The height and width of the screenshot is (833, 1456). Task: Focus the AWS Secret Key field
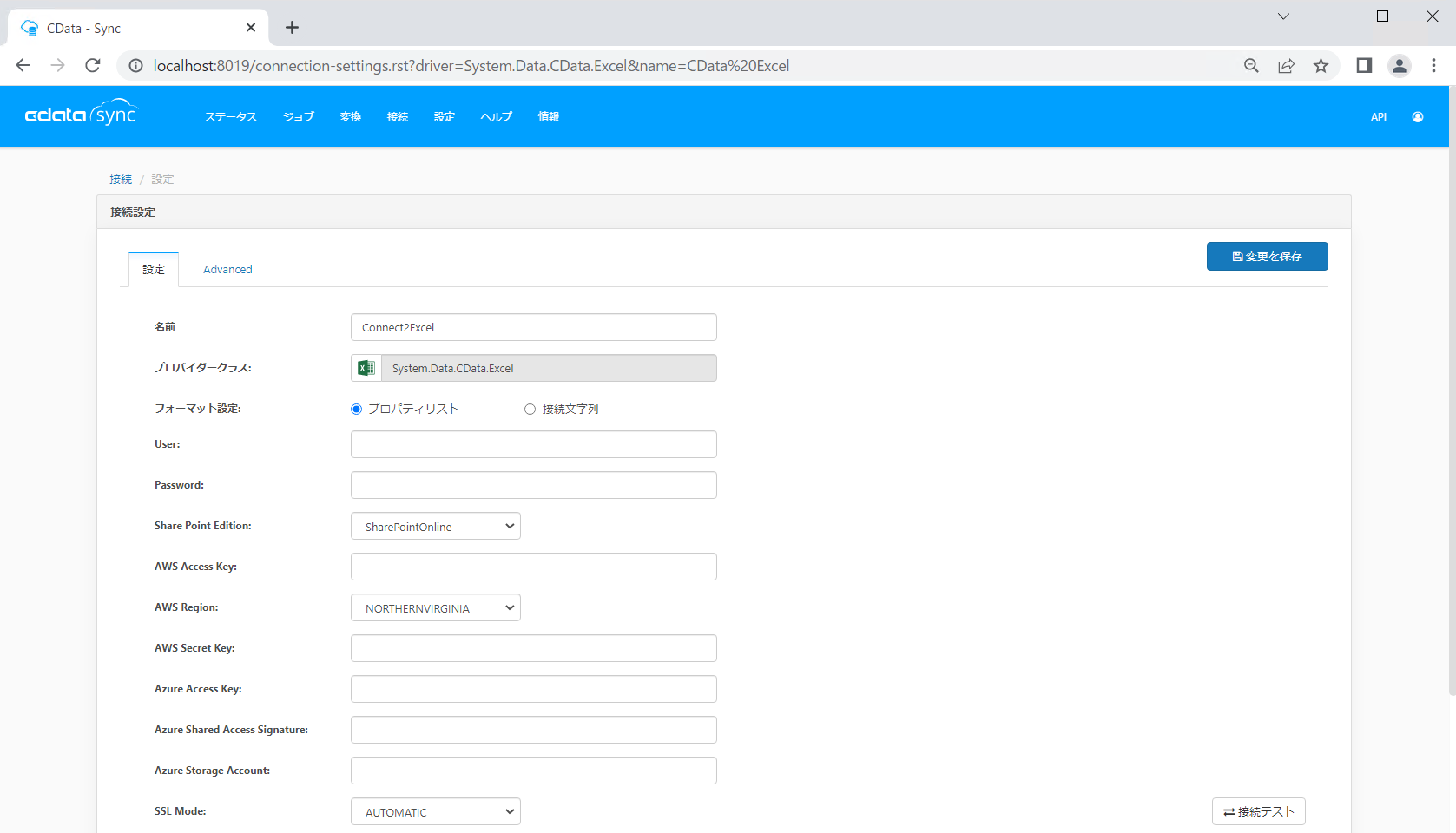pyautogui.click(x=534, y=648)
